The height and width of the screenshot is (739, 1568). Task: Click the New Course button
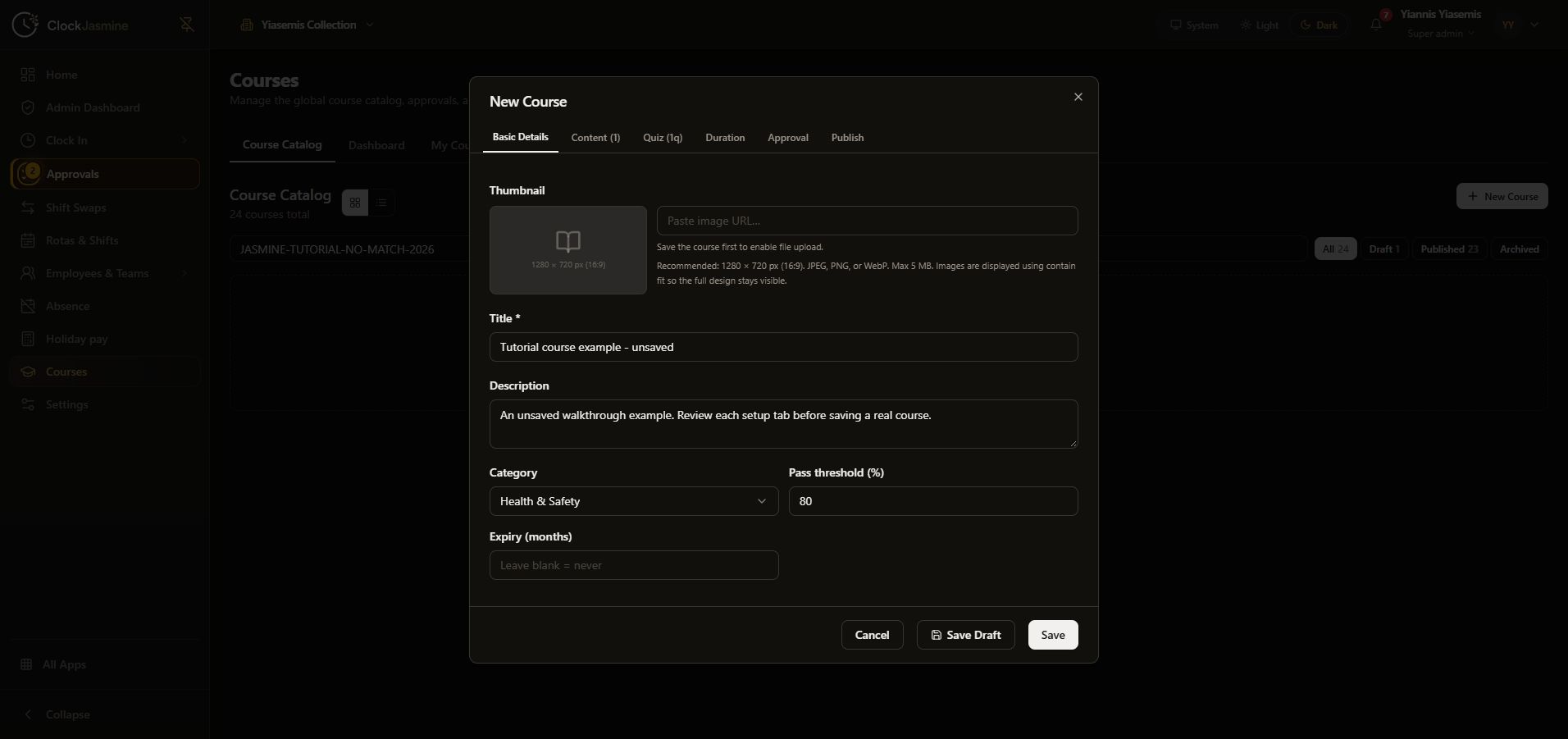[1502, 196]
